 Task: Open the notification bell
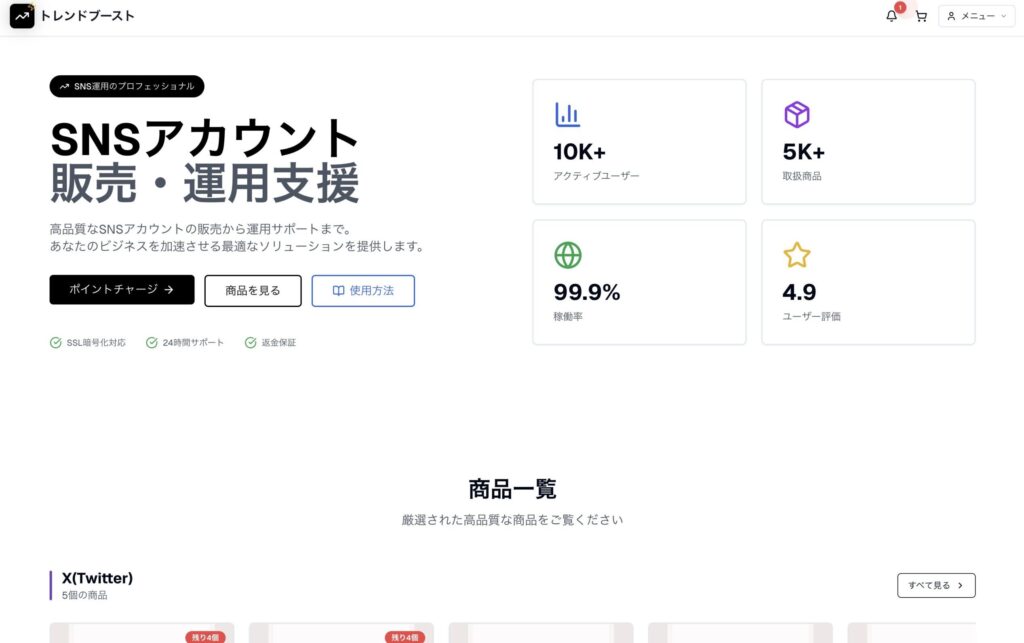click(891, 16)
